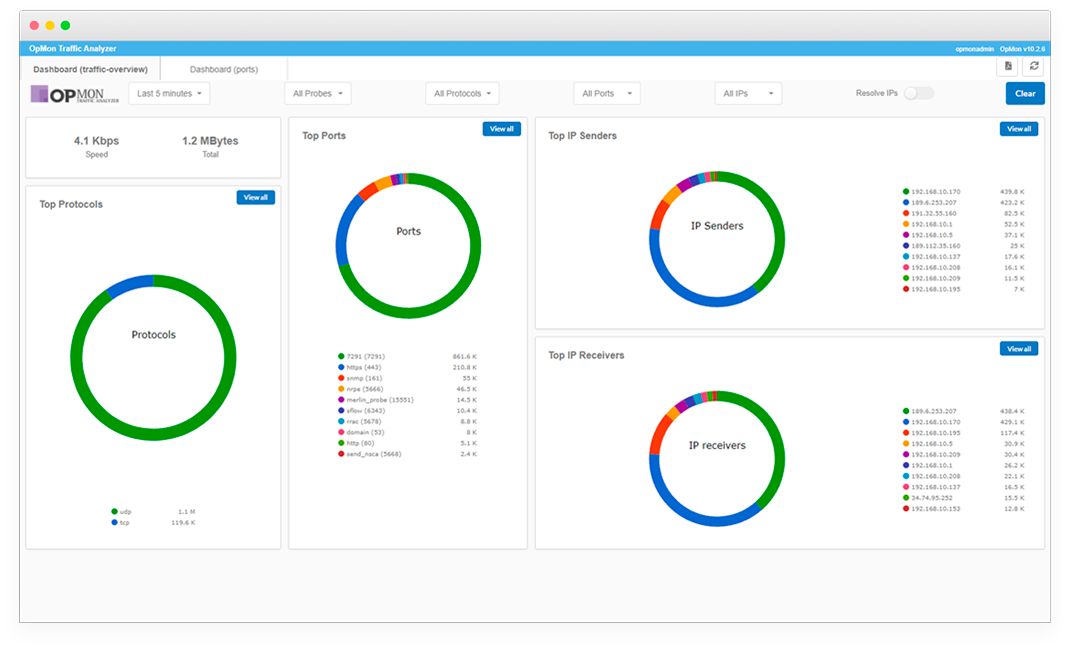Click the orange snmp (161) legend marker
Image resolution: width=1069 pixels, height=651 pixels.
pyautogui.click(x=341, y=378)
